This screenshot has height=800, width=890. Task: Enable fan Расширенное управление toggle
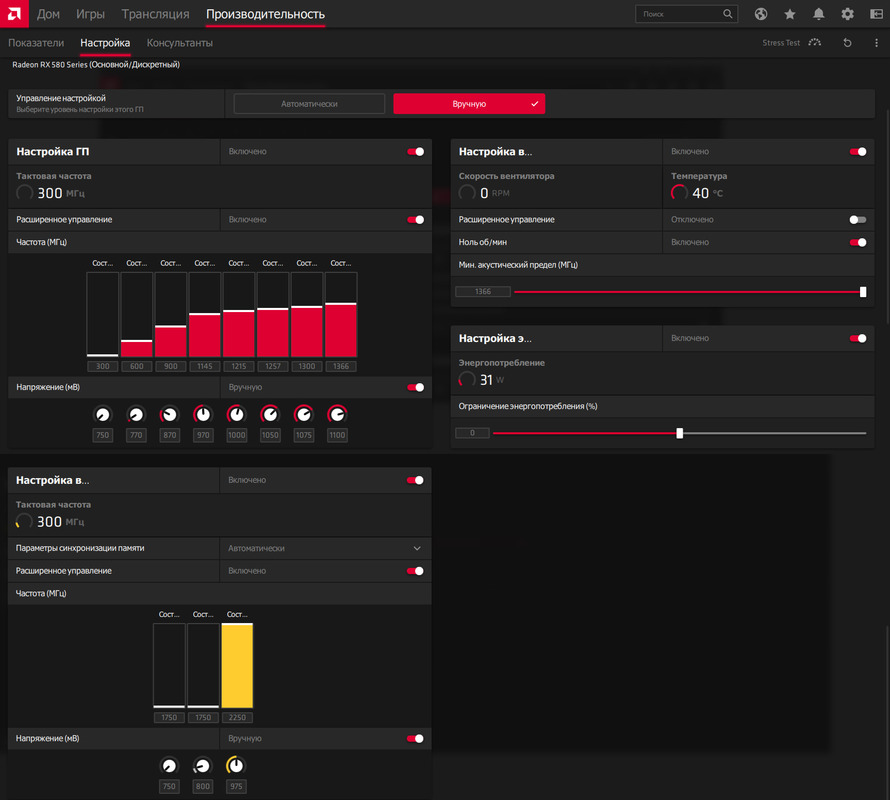point(858,220)
